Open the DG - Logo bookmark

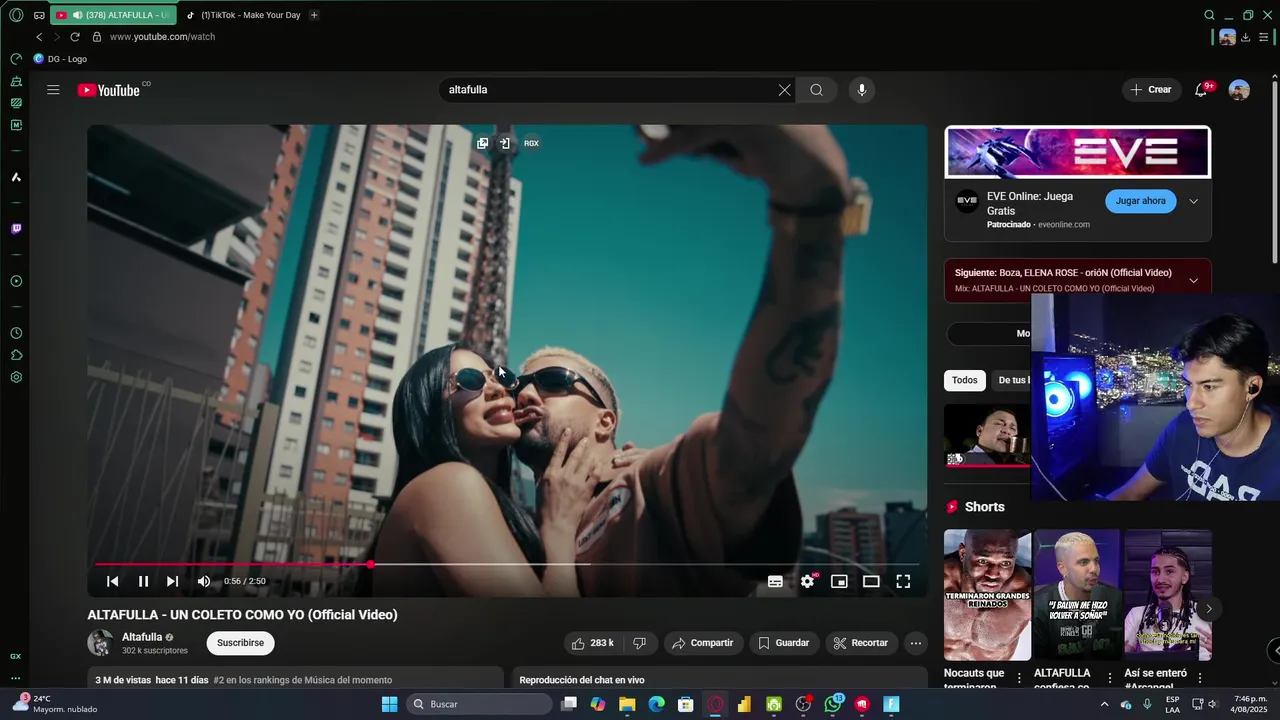coord(60,59)
